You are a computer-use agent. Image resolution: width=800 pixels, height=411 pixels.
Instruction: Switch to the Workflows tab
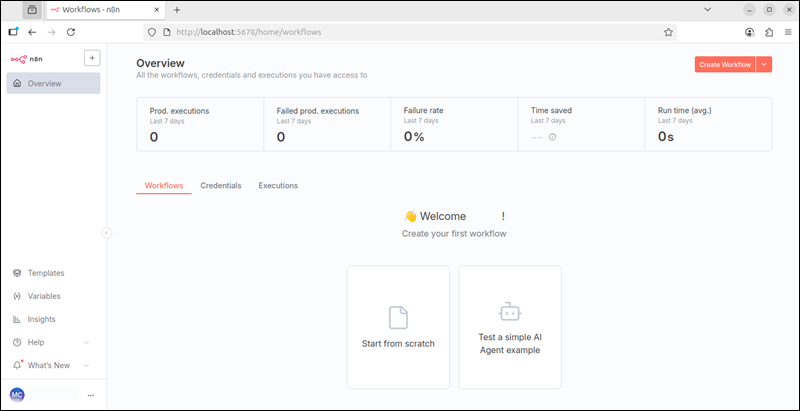164,186
